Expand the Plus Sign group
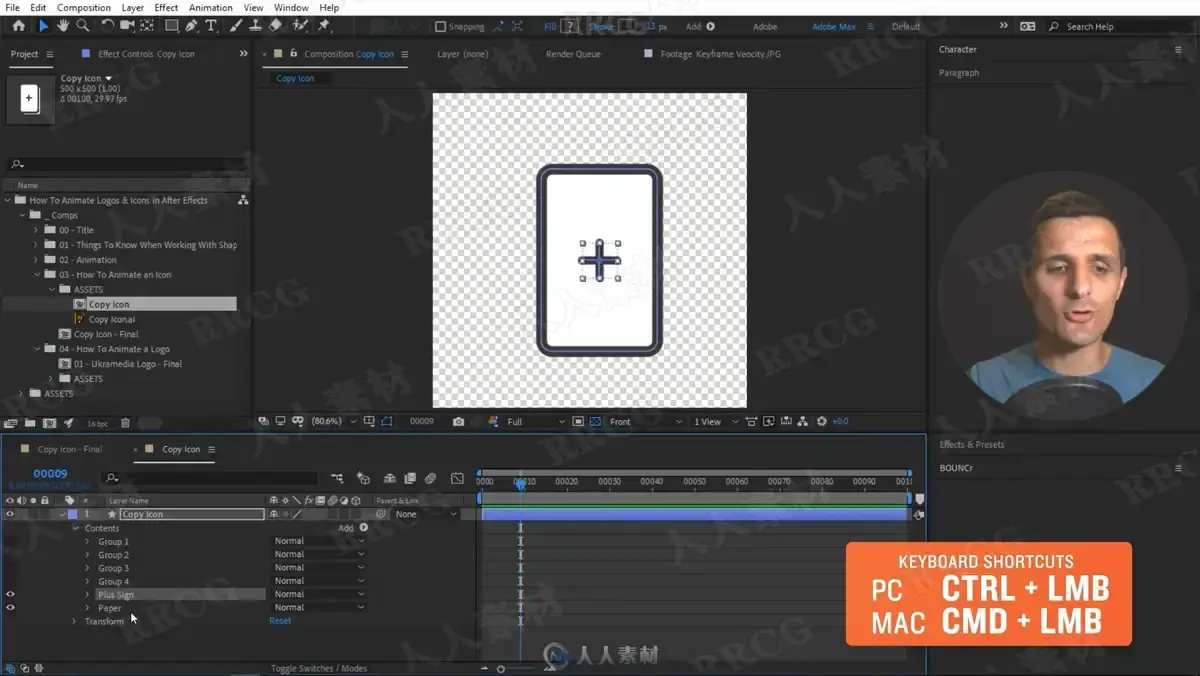1200x676 pixels. point(87,594)
